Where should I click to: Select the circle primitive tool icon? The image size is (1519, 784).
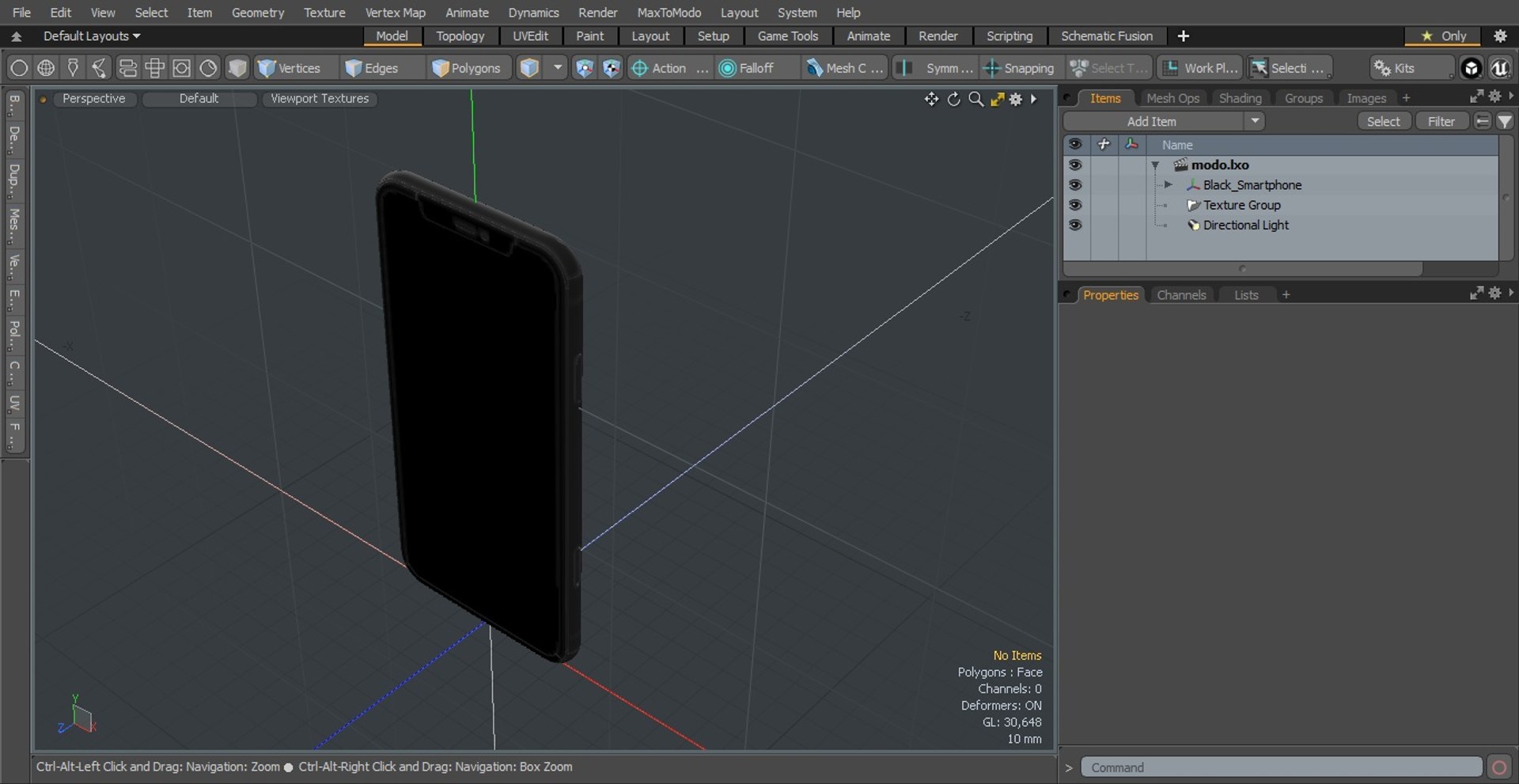(19, 68)
